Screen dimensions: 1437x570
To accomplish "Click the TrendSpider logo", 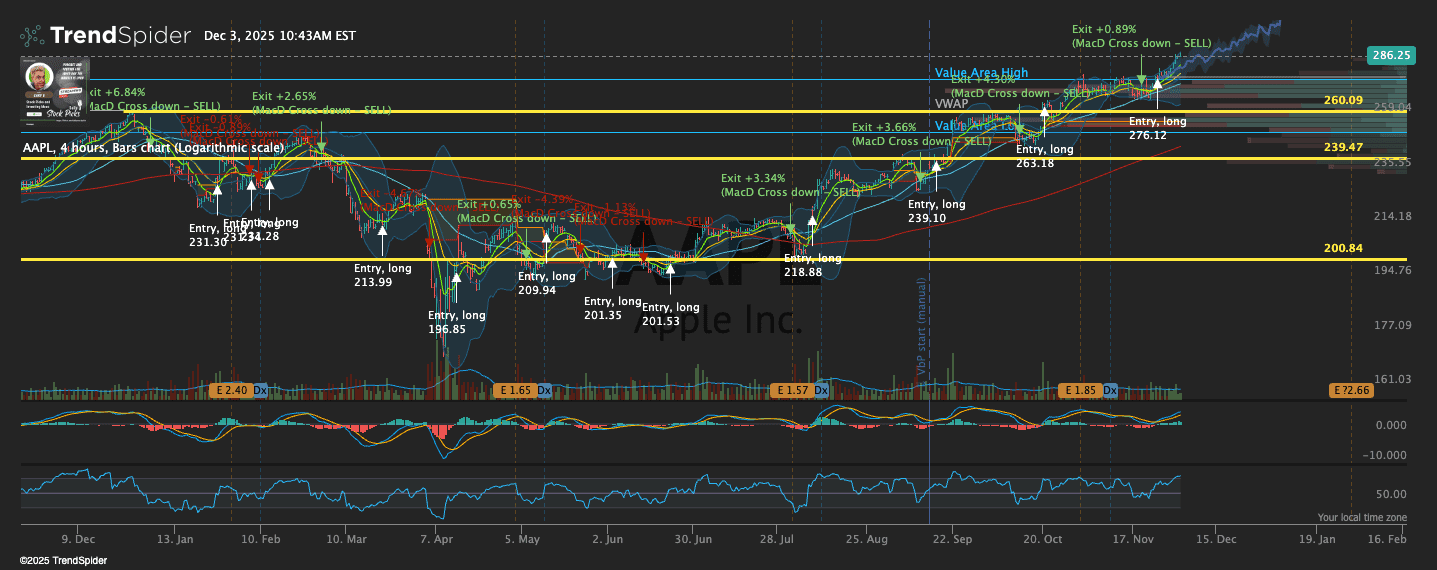I will 105,36.
